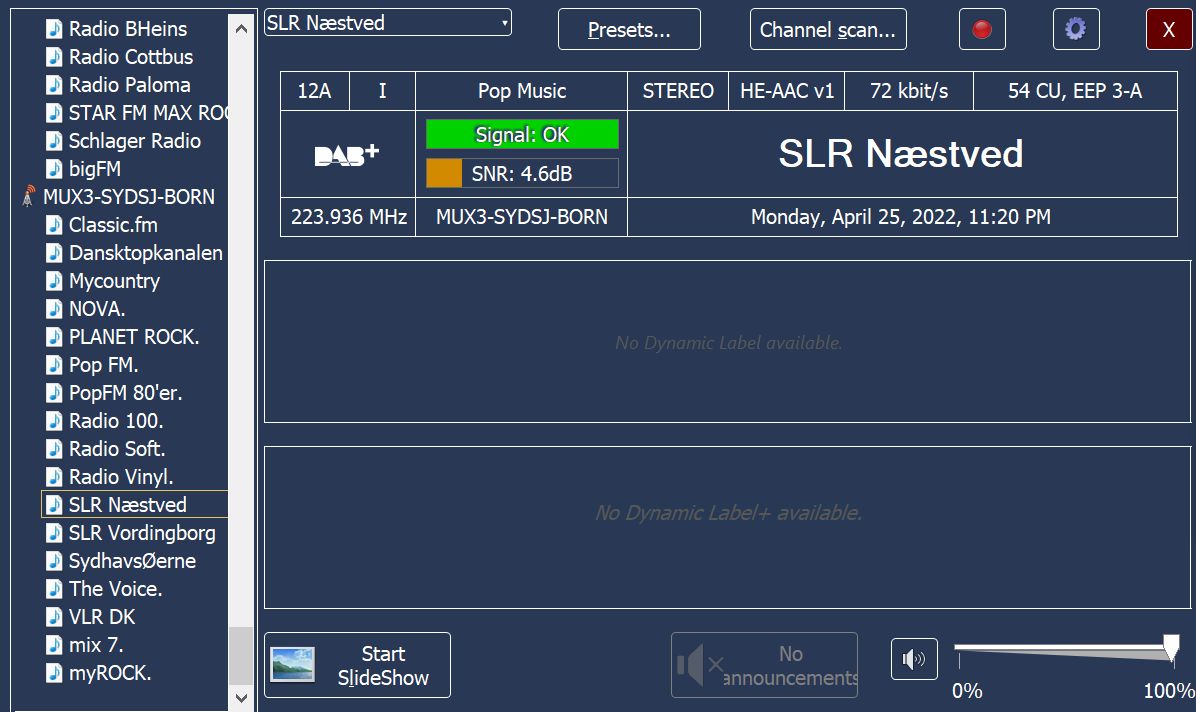Click the station list scrollbar thumb
Viewport: 1196px width, 712px height.
(241, 656)
